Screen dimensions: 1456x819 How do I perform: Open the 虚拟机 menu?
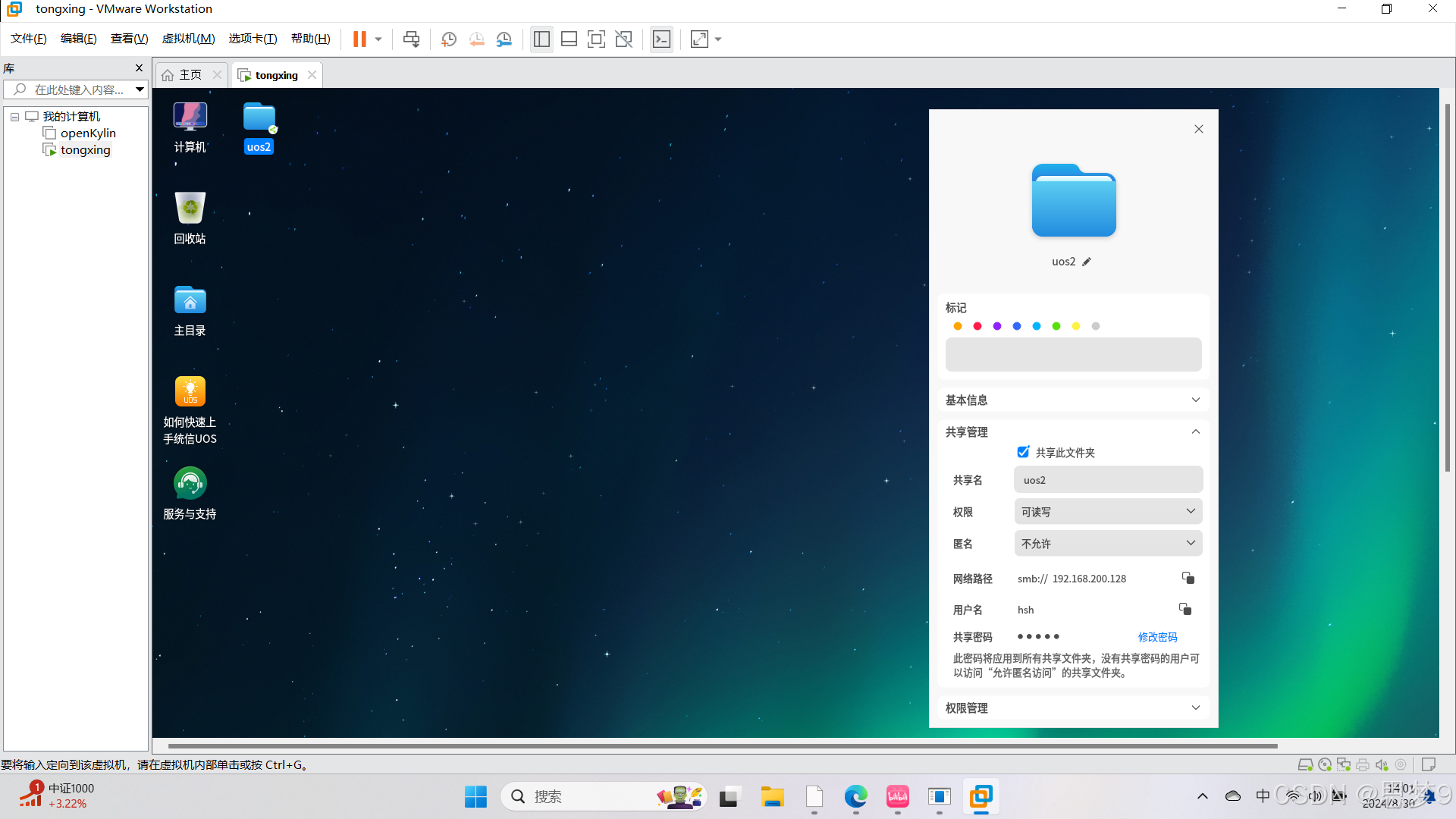pos(188,38)
